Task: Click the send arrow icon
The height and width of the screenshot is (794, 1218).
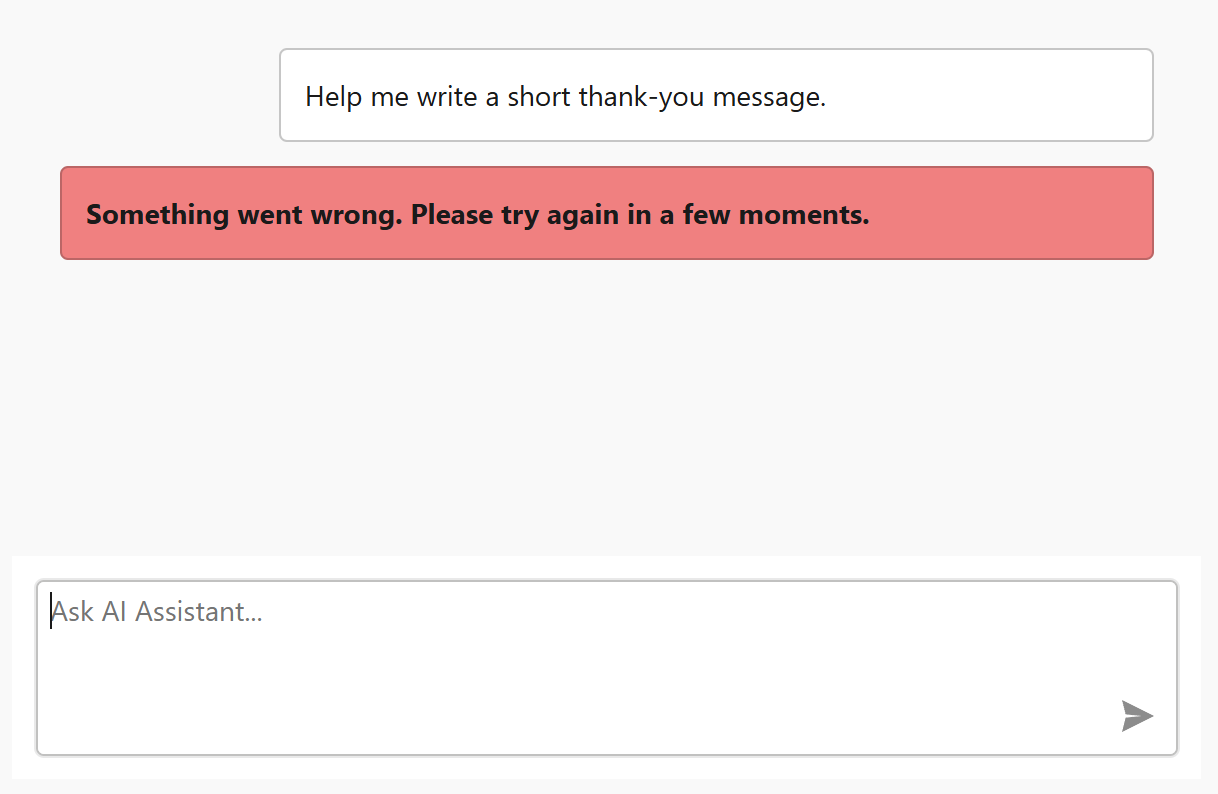Action: pyautogui.click(x=1137, y=716)
